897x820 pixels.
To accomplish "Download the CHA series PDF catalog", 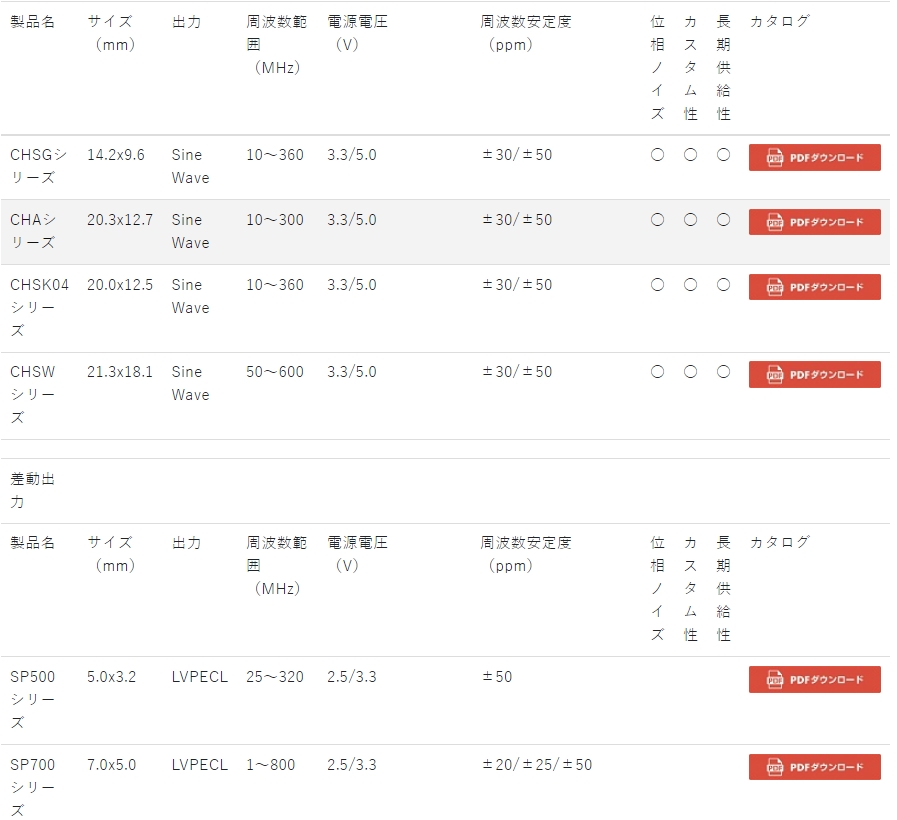I will pyautogui.click(x=814, y=222).
